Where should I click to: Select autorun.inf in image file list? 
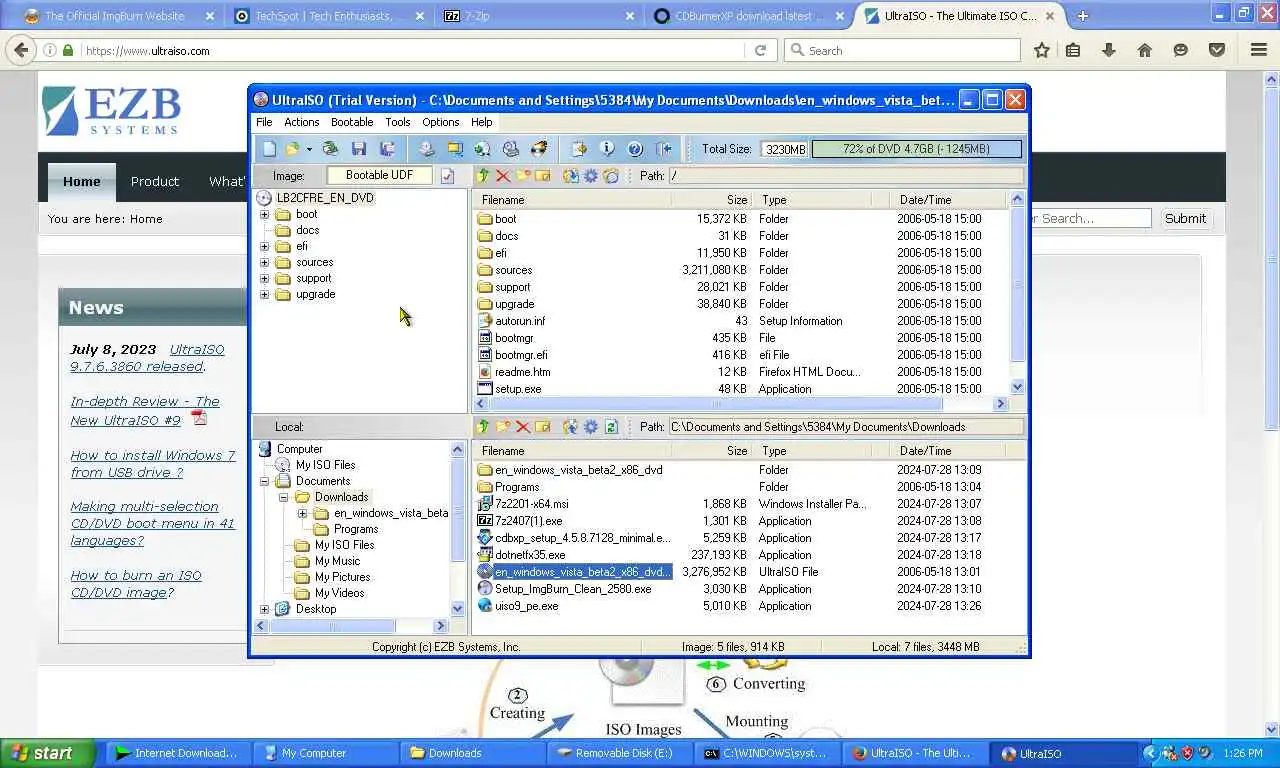[520, 321]
